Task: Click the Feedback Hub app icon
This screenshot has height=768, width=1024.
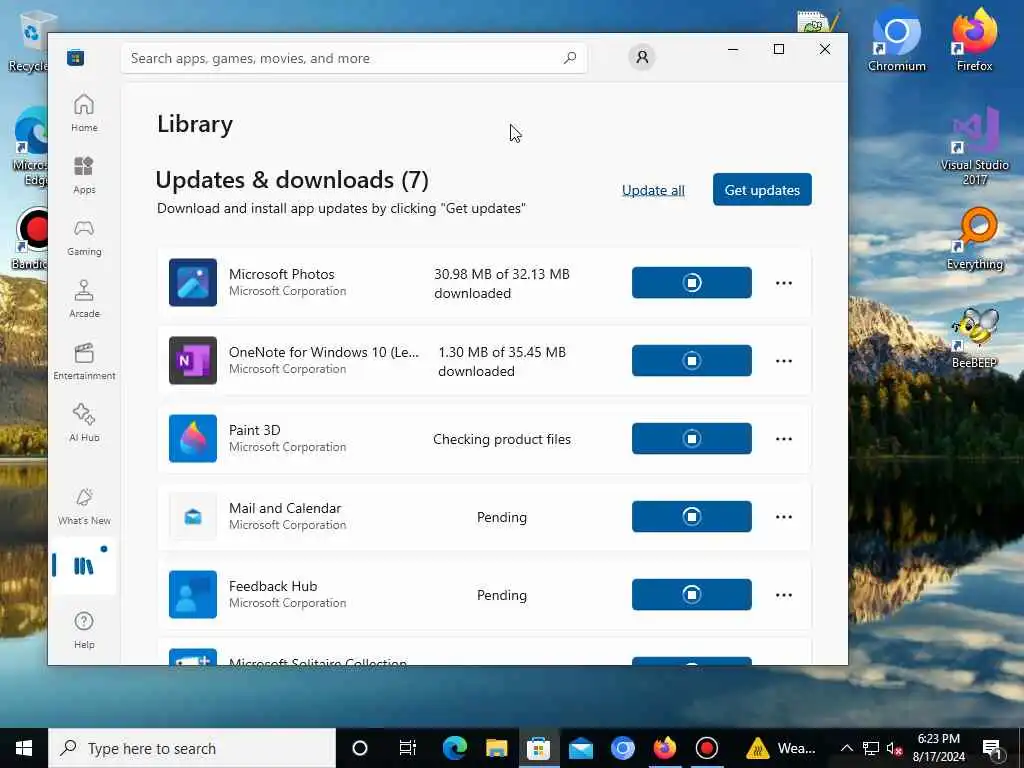Action: (193, 595)
